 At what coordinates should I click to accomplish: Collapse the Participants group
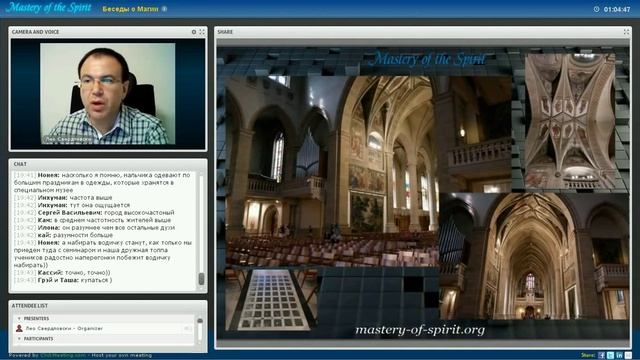(19, 339)
